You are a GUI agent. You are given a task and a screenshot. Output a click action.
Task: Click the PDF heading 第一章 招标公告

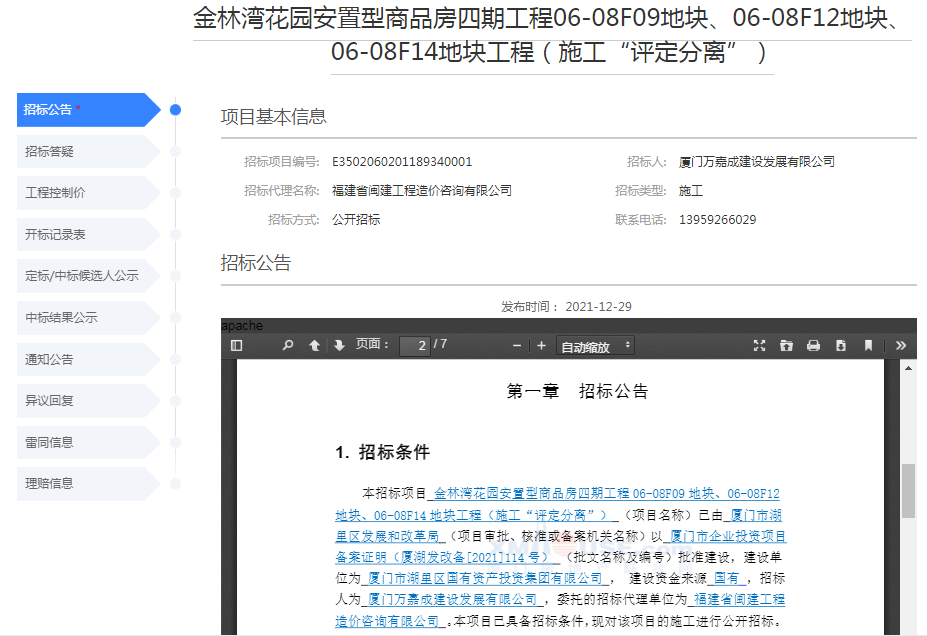pyautogui.click(x=577, y=391)
